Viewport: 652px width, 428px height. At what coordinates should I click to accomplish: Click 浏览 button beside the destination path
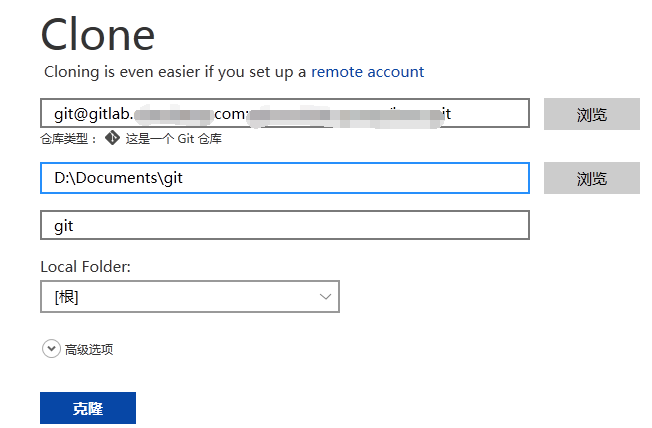click(x=592, y=178)
